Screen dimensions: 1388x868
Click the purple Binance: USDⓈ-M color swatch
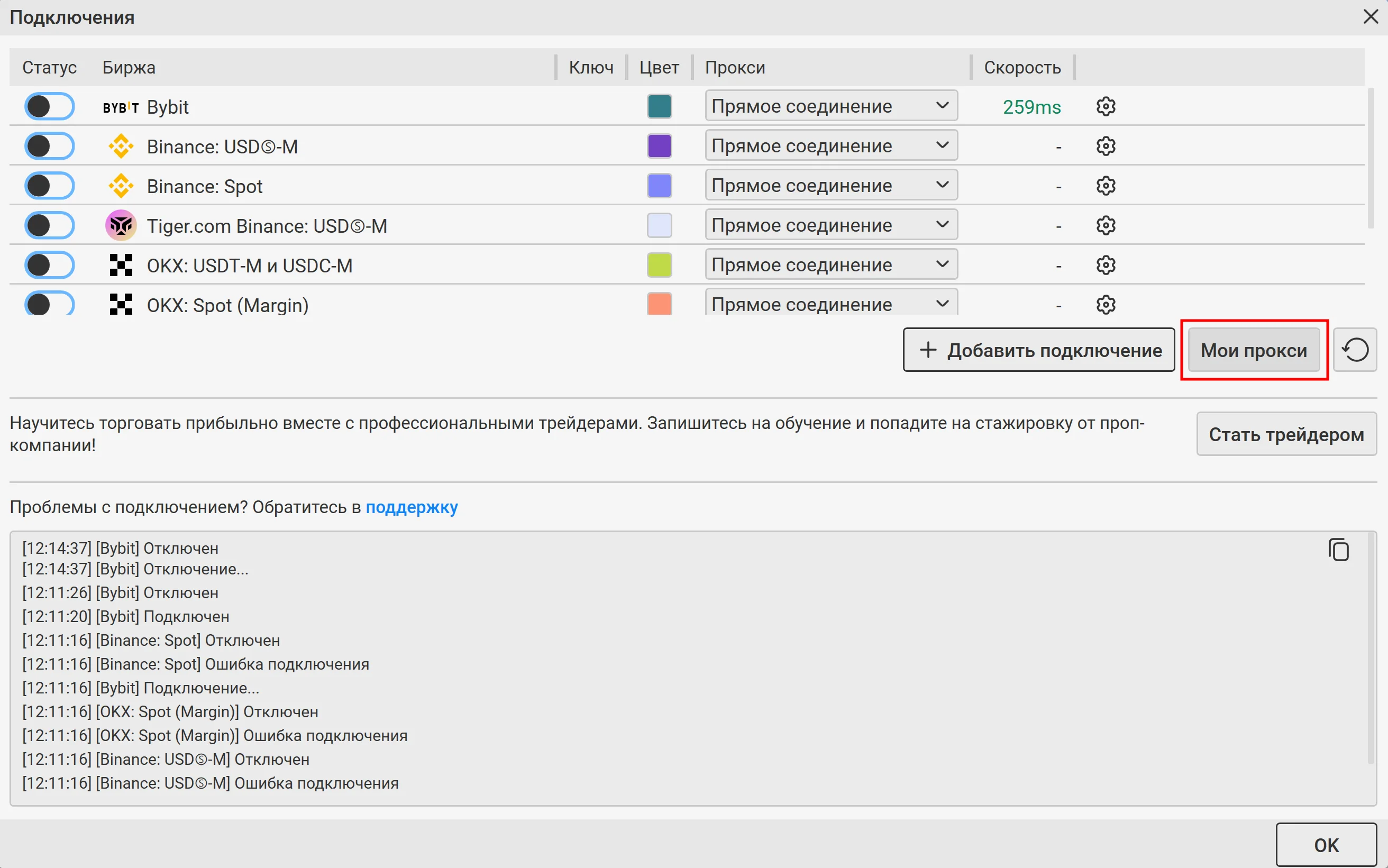659,147
